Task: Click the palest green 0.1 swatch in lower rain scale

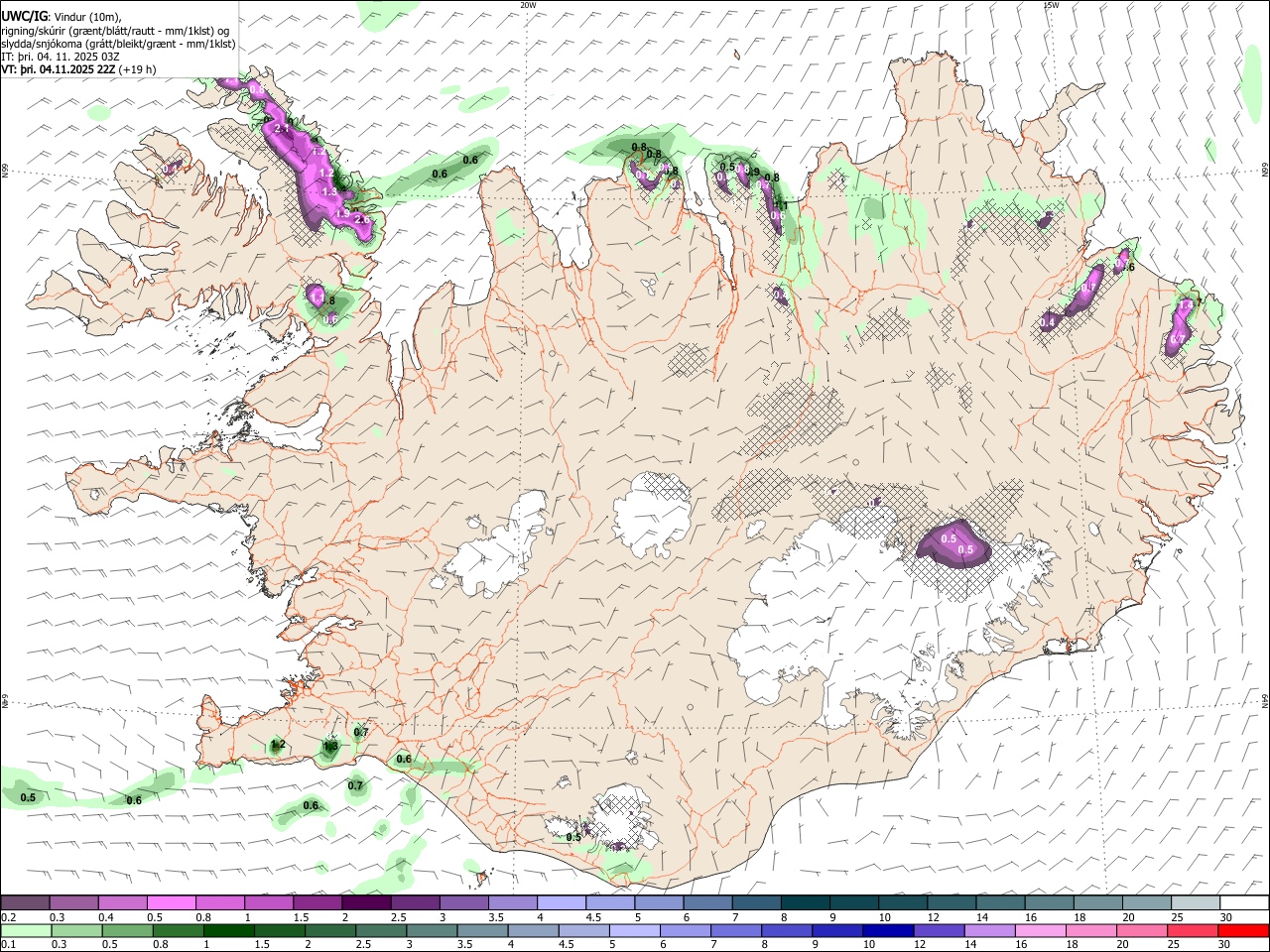Action: coord(25,930)
